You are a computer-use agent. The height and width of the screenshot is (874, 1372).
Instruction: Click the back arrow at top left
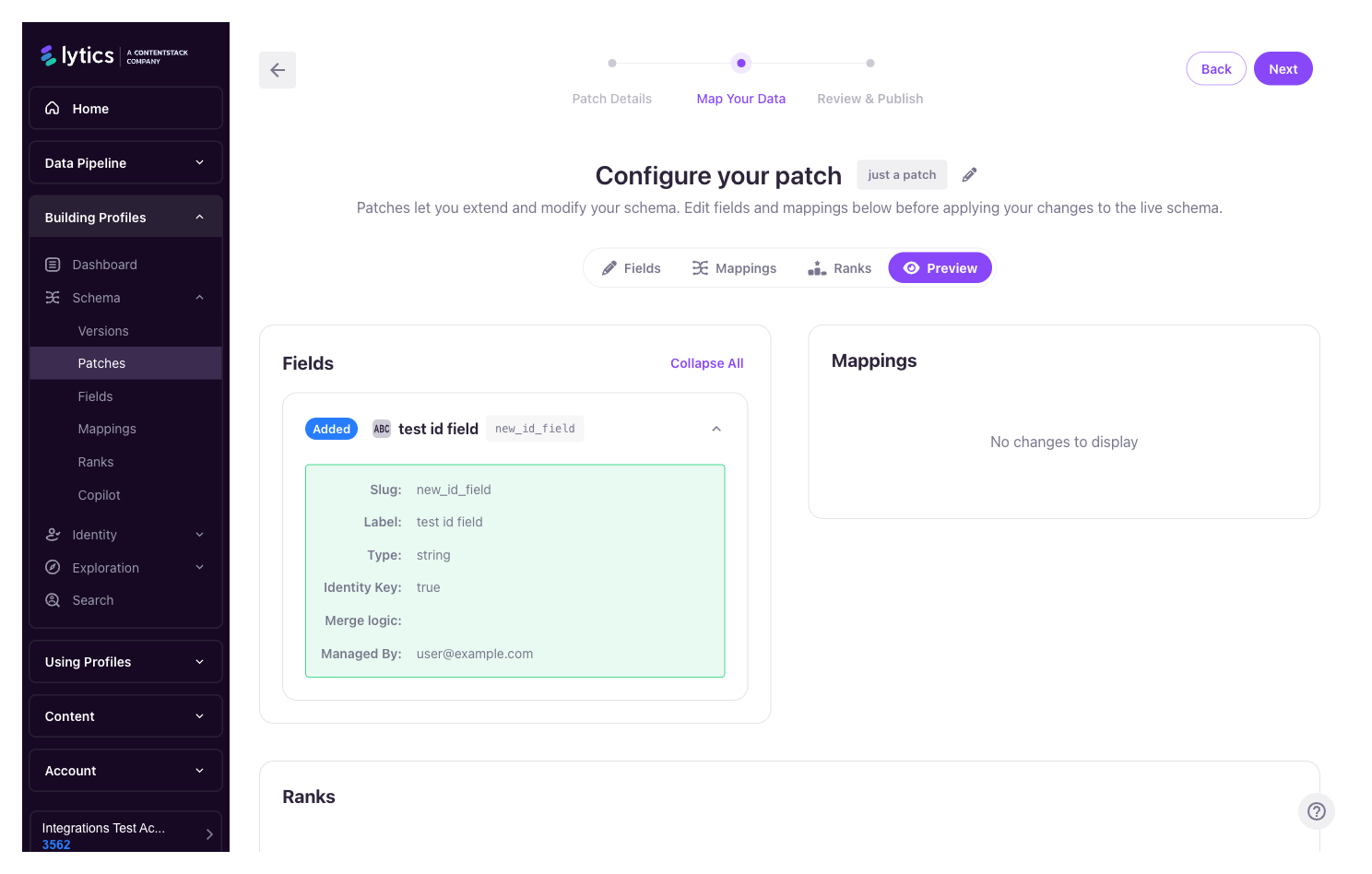tap(277, 70)
